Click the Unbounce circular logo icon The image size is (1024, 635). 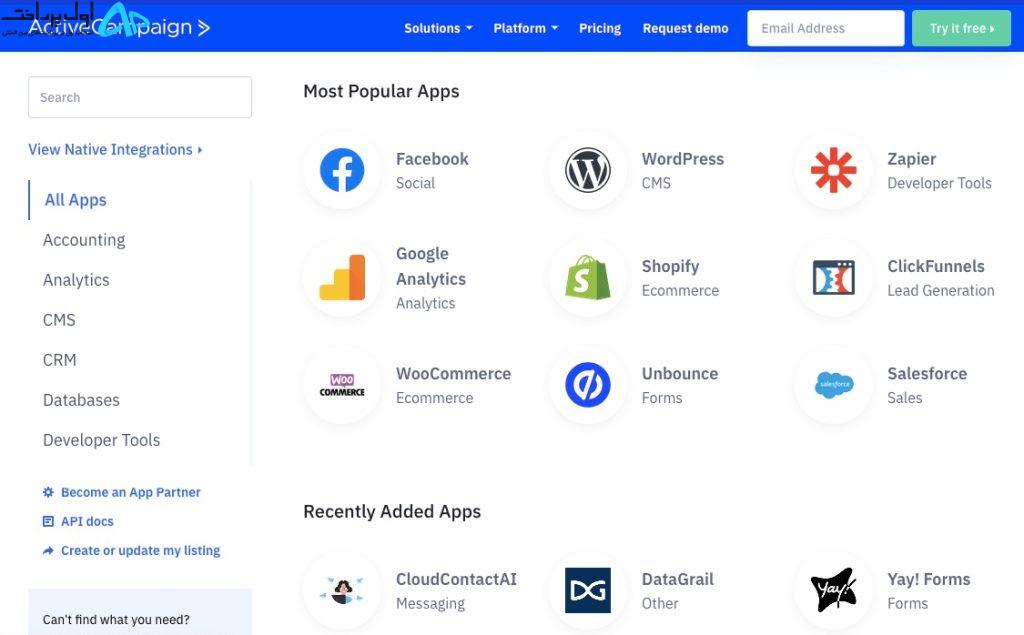[588, 385]
